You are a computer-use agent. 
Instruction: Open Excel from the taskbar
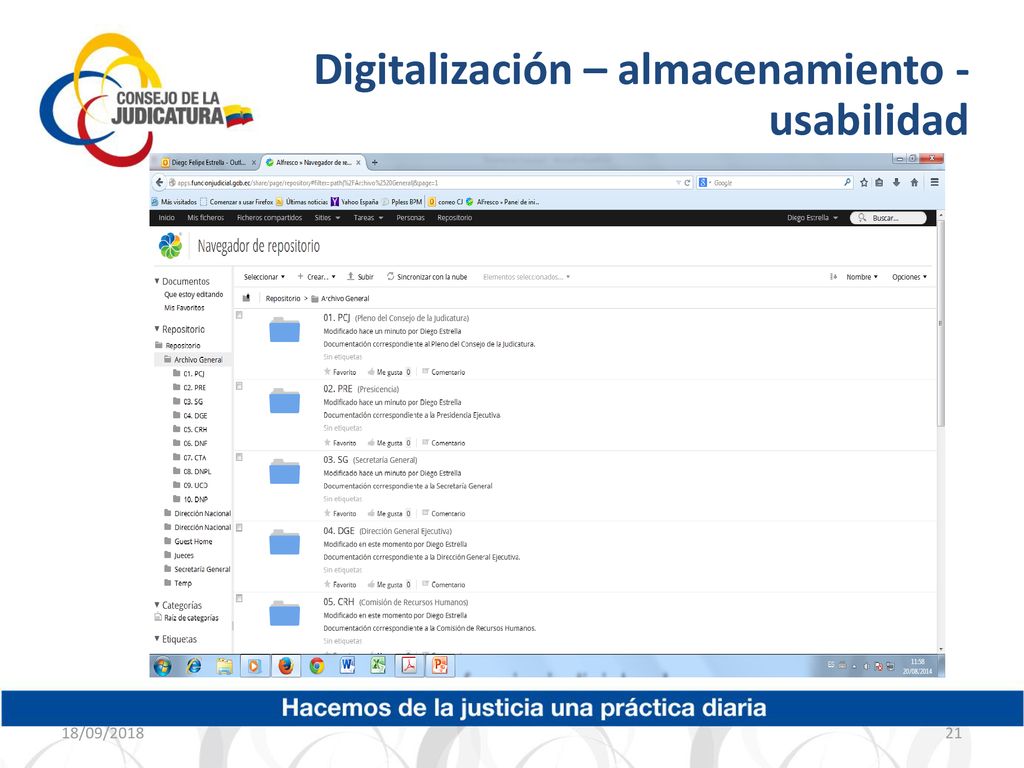click(x=378, y=666)
